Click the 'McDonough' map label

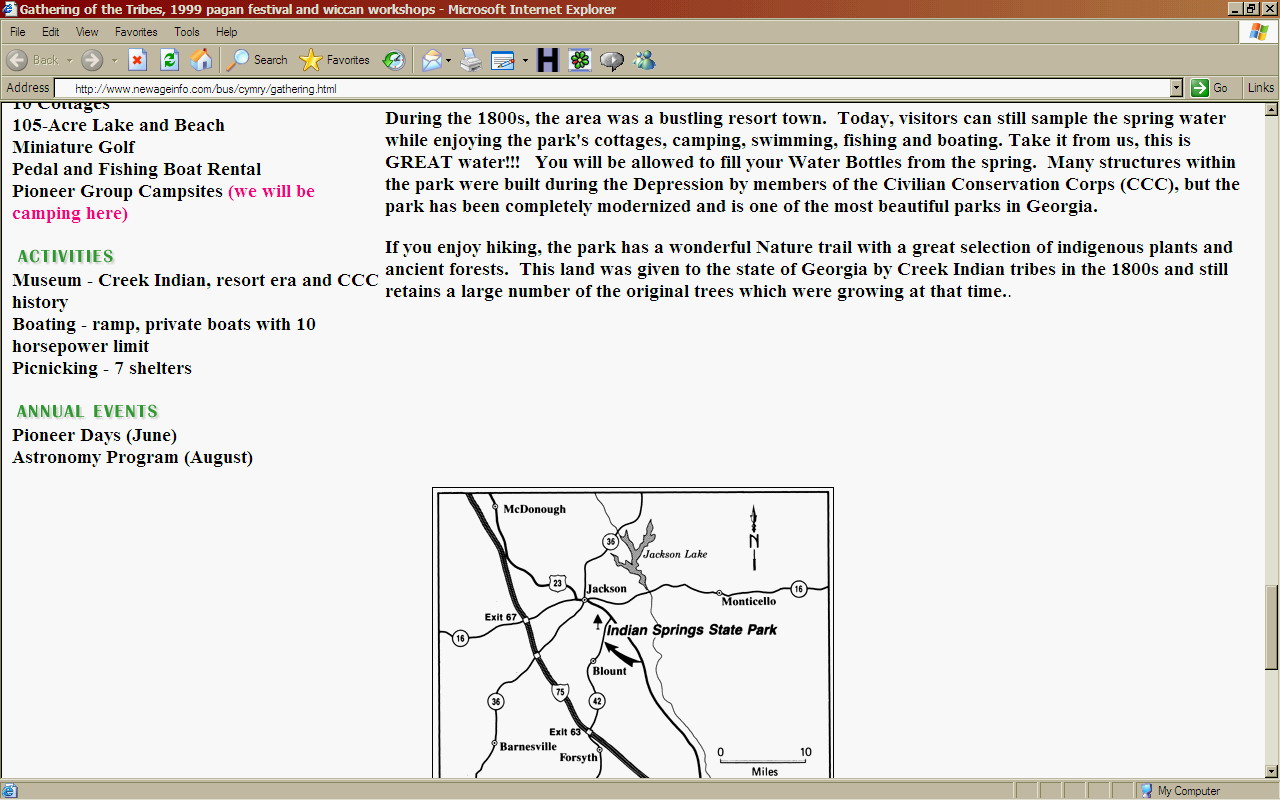534,509
